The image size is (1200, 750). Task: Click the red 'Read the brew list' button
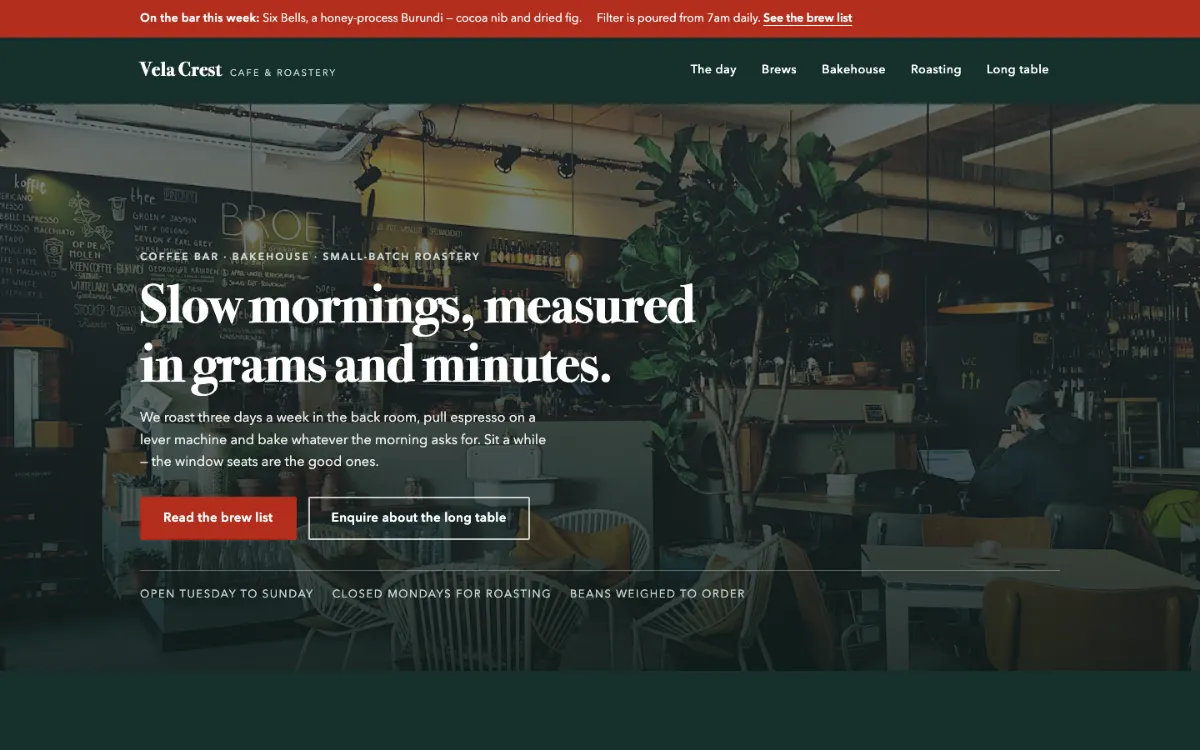coord(218,518)
